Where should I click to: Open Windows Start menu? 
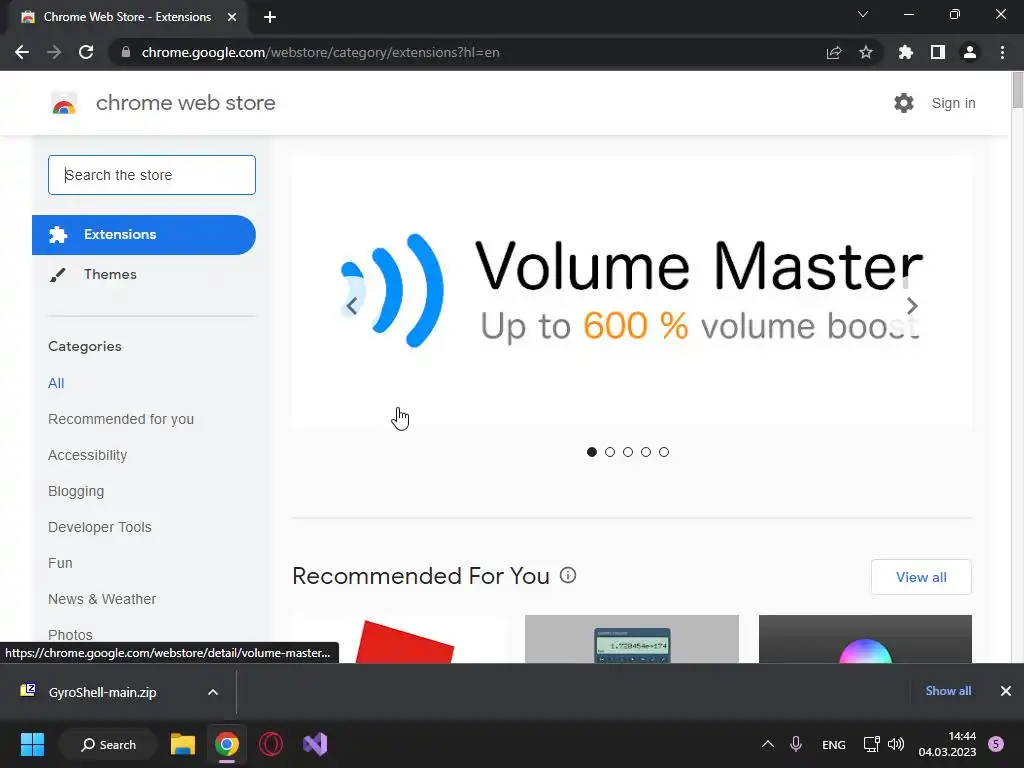(32, 744)
